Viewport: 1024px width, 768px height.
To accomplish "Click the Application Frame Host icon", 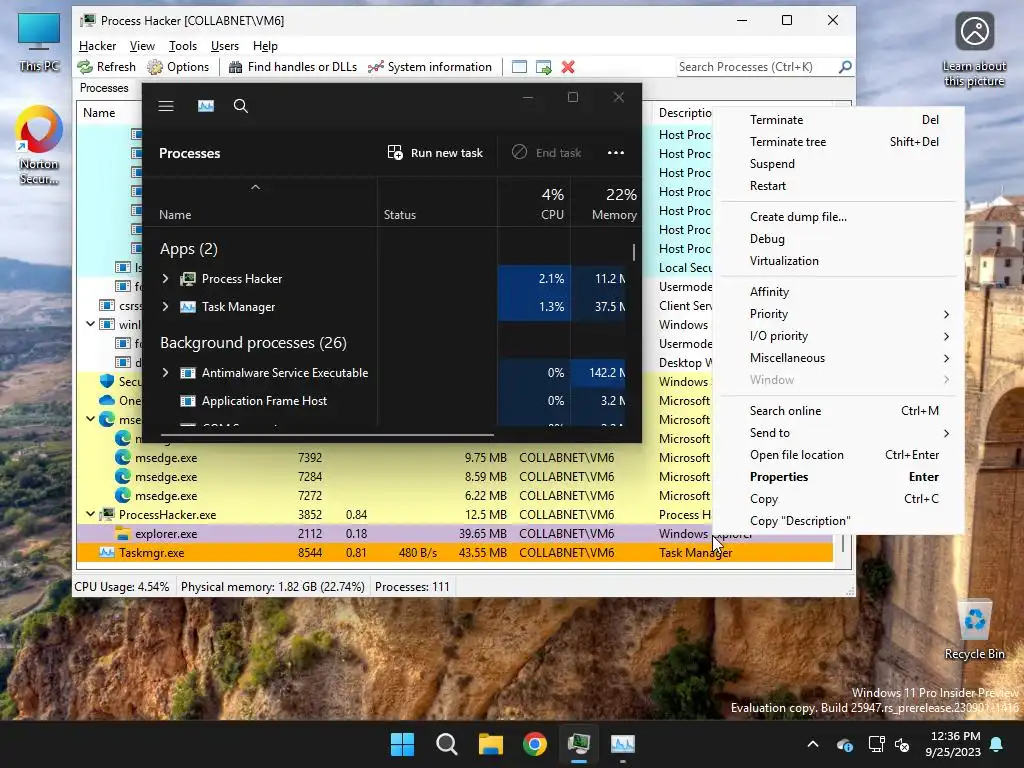I will 188,401.
